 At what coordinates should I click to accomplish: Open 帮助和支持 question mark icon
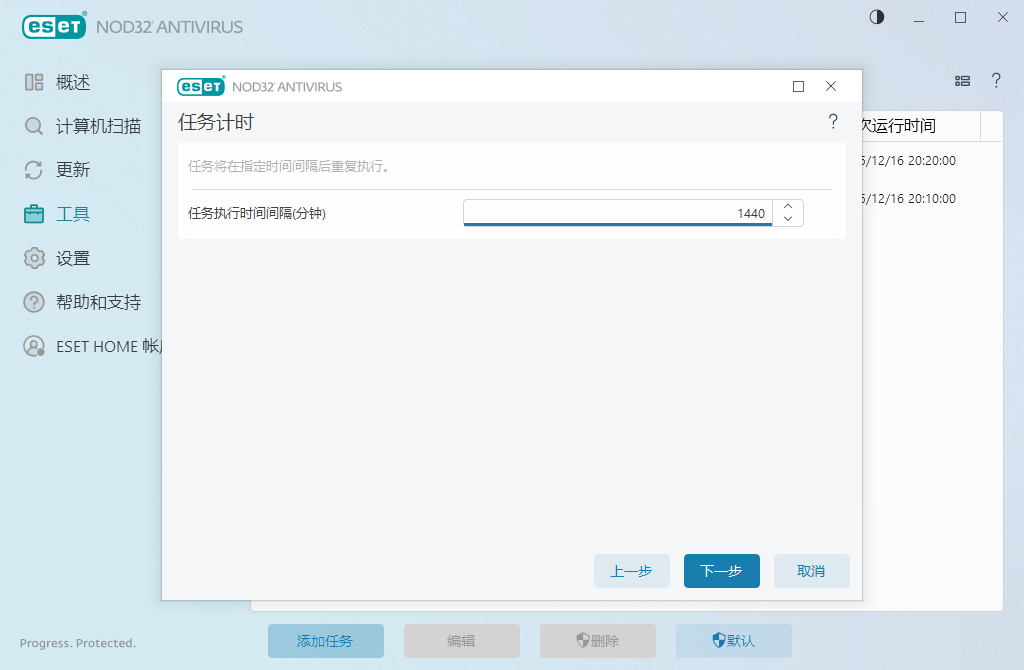pyautogui.click(x=34, y=302)
